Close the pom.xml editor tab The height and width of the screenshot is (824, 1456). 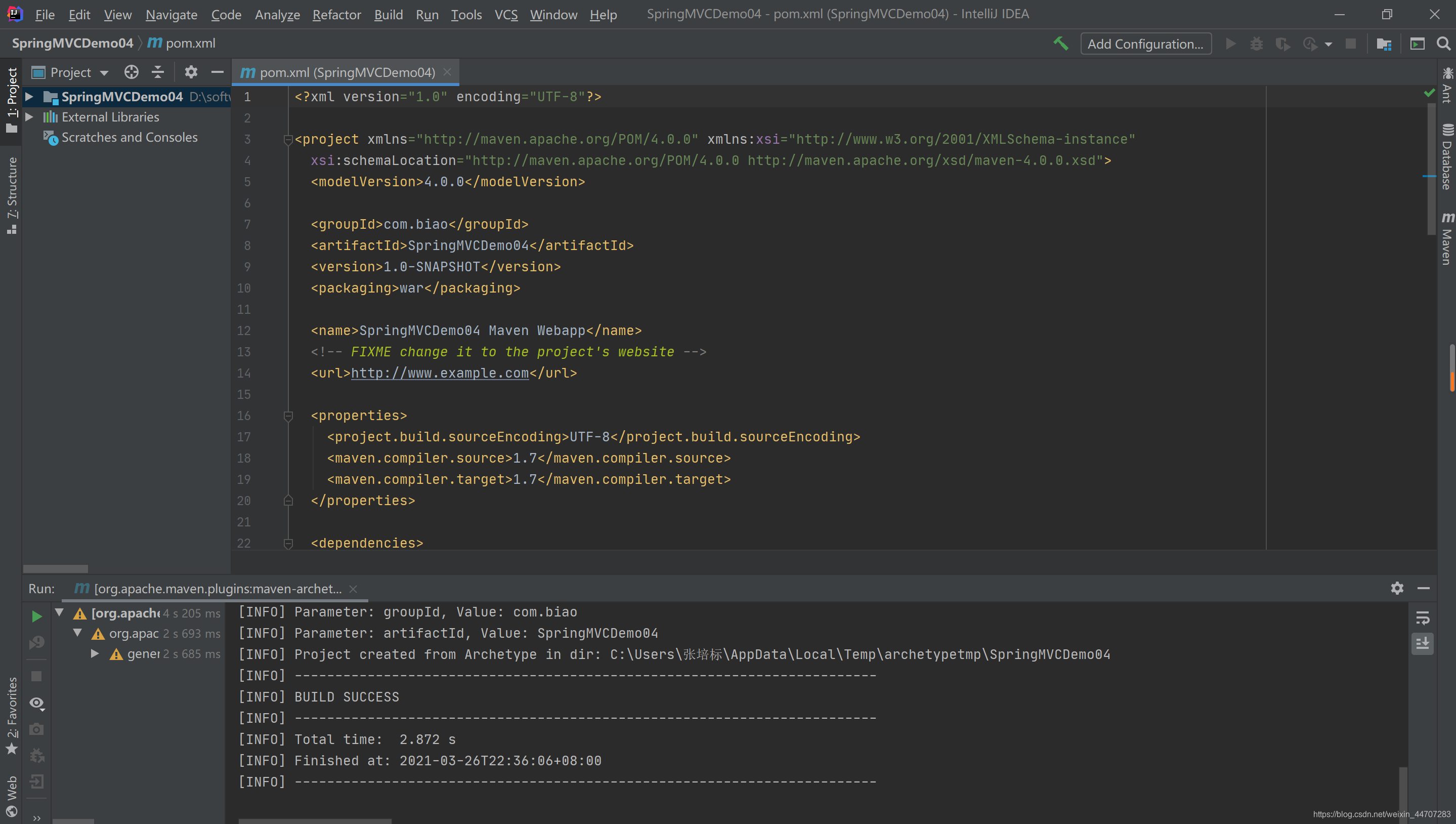tap(447, 72)
